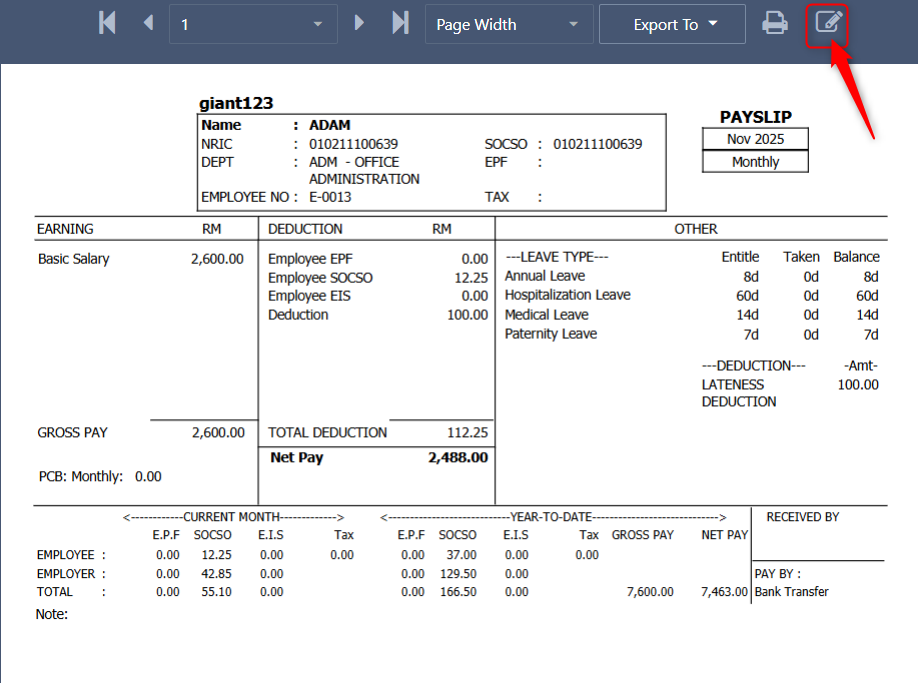Select Medical Leave row label

pos(546,315)
